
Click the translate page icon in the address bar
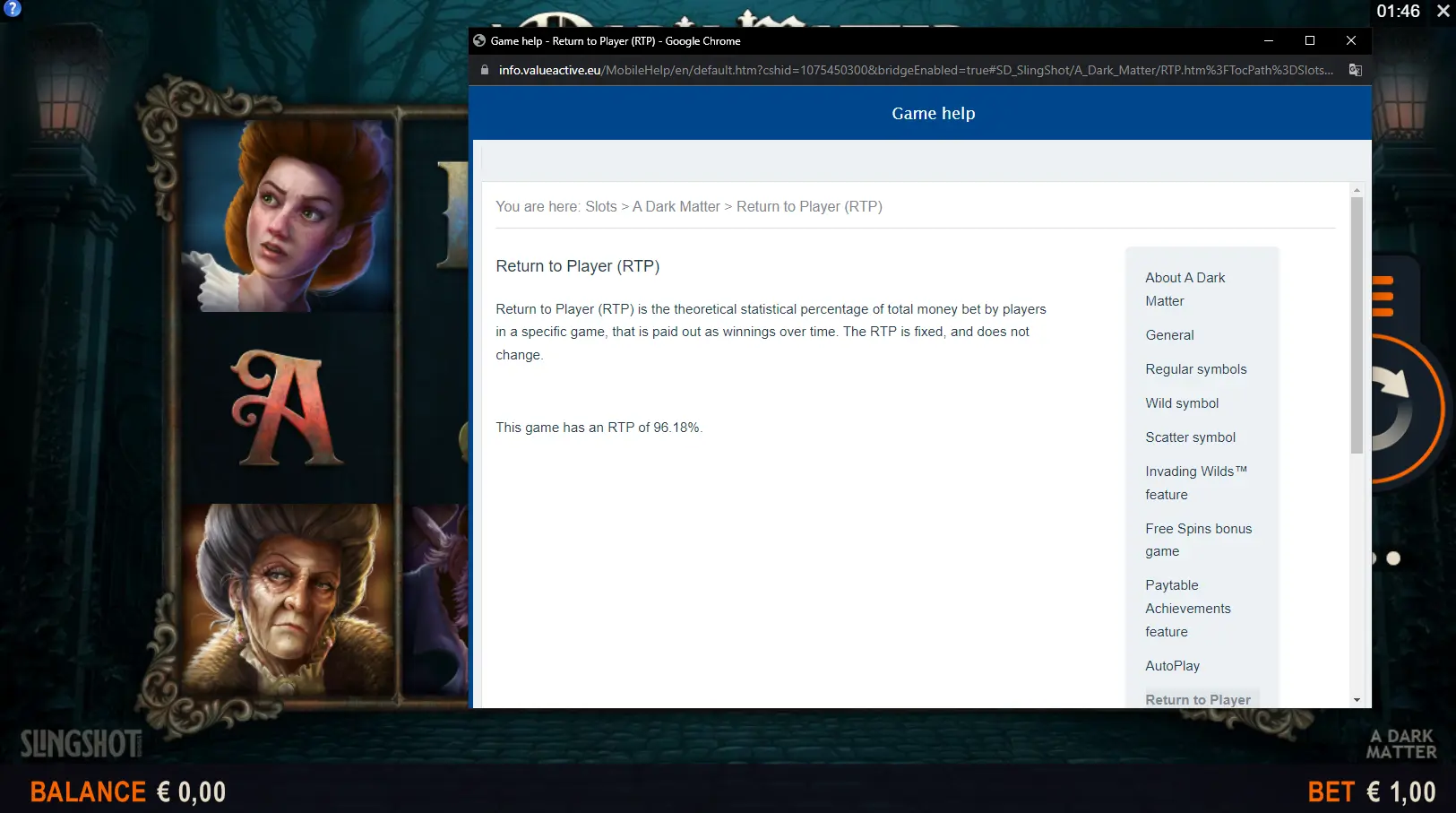(x=1356, y=70)
